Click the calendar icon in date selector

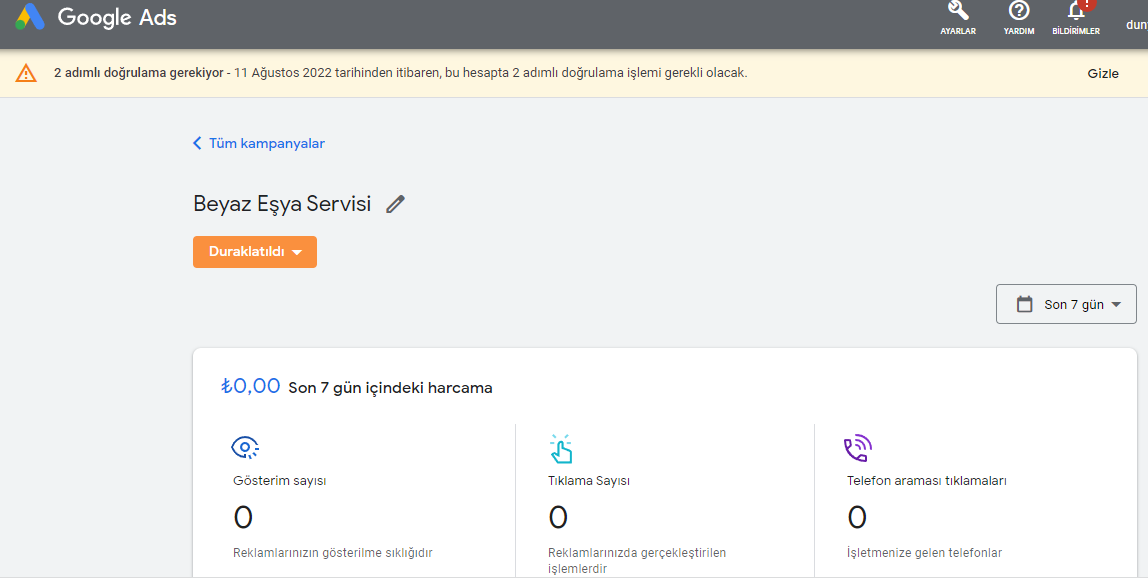(1024, 304)
